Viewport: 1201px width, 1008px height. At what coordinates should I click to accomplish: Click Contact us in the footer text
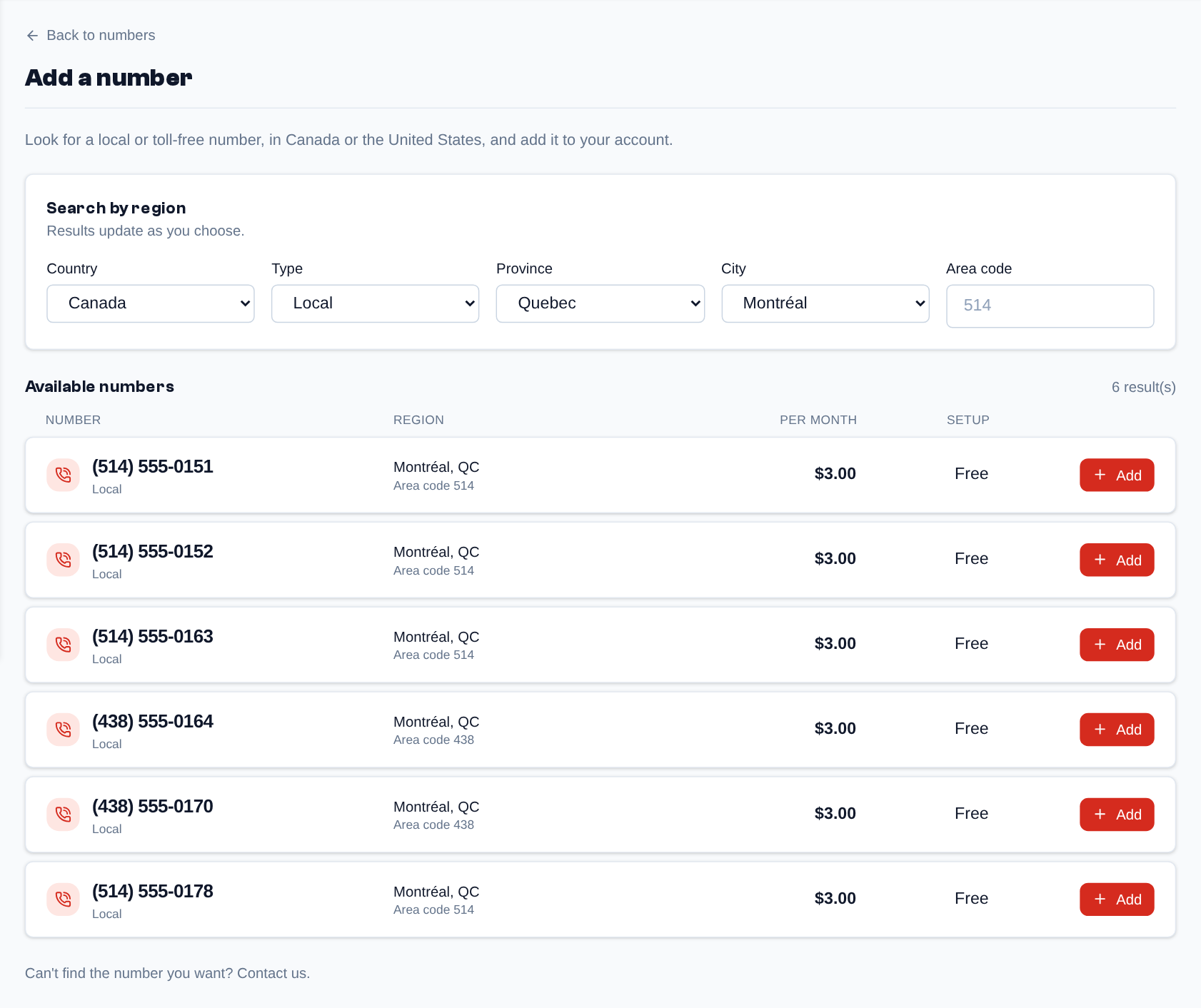coord(272,974)
